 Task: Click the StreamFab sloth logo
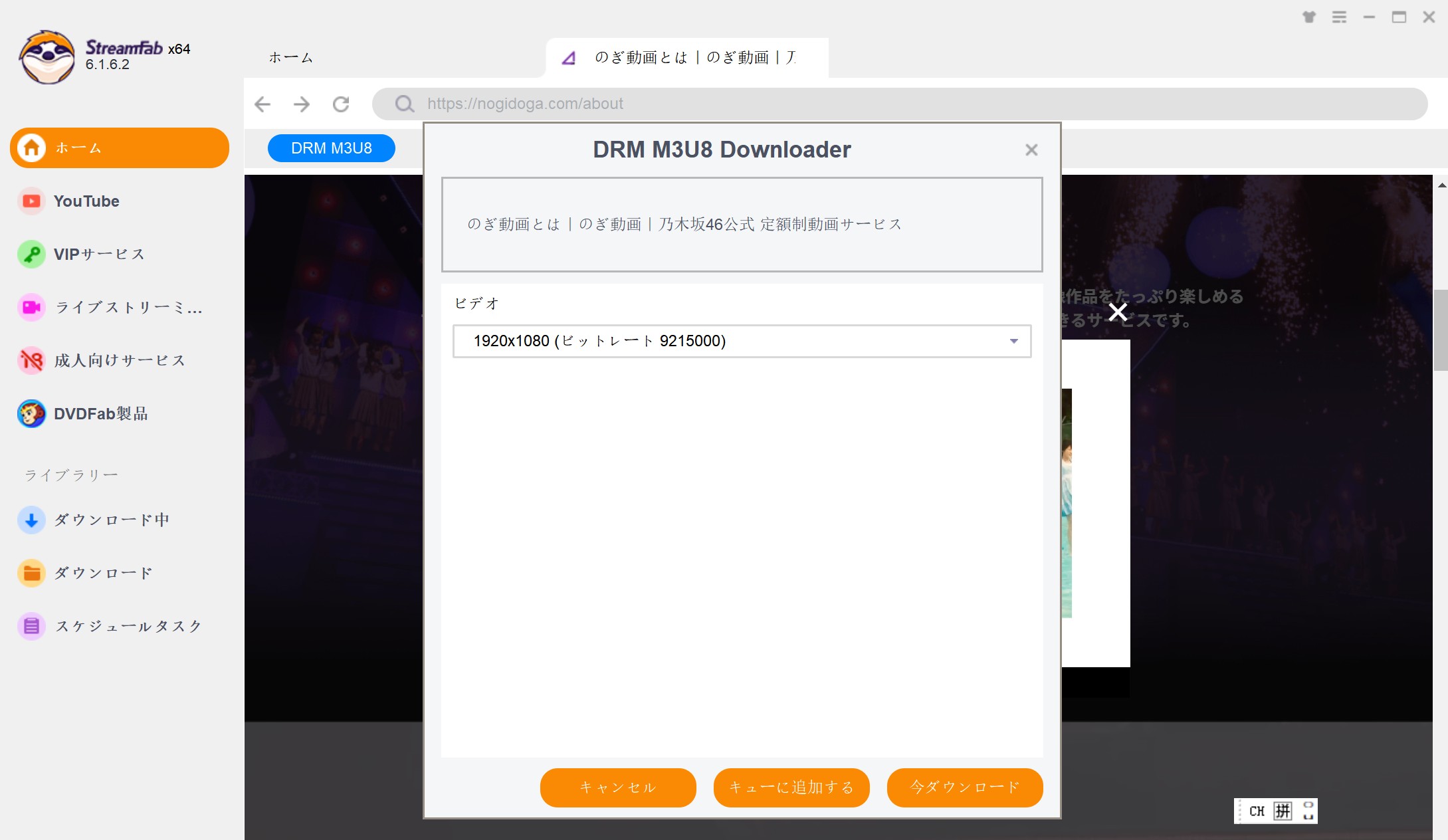(x=47, y=57)
